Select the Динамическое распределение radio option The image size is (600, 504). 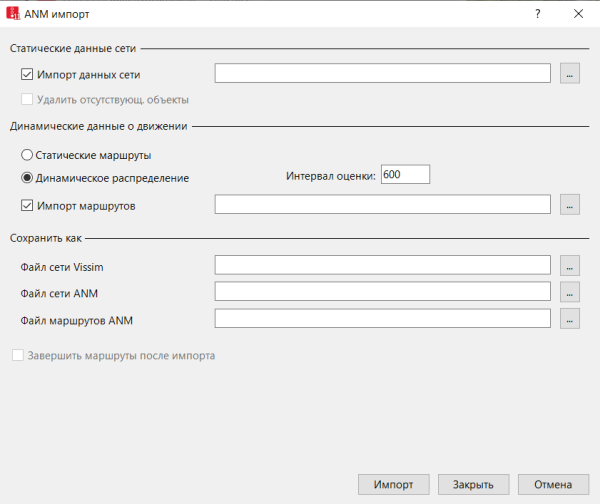point(27,177)
